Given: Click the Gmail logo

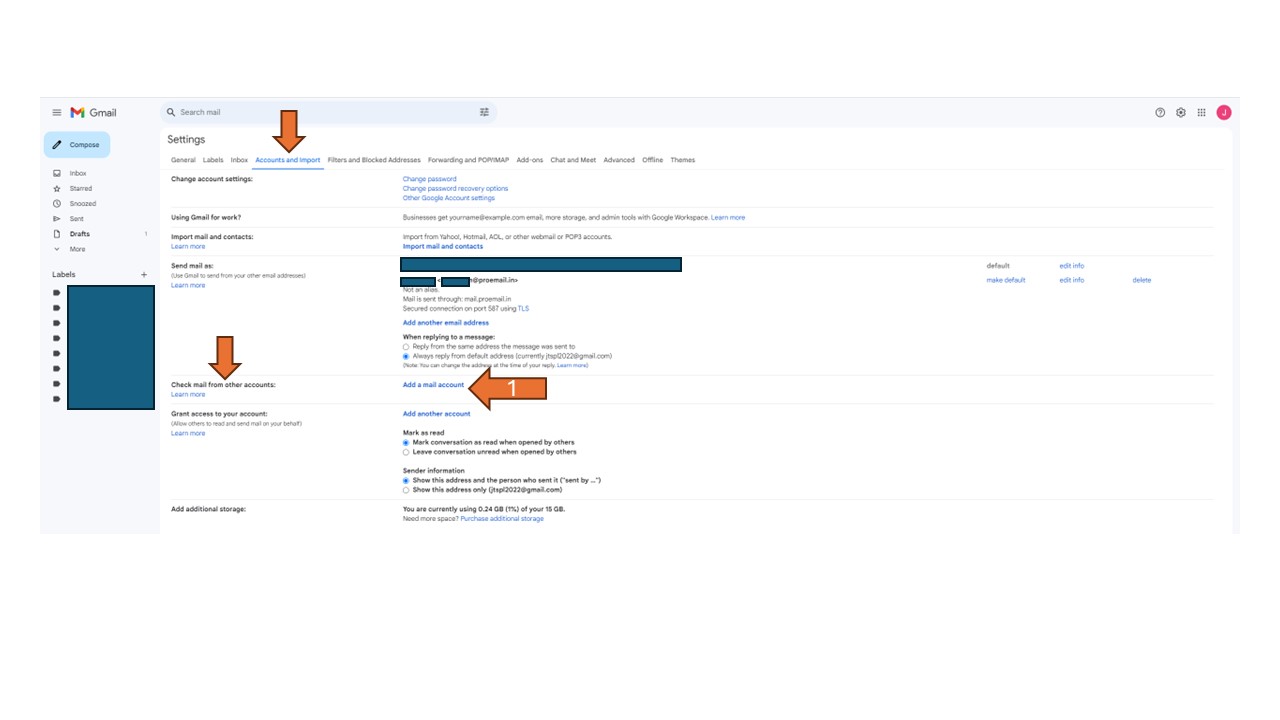Looking at the screenshot, I should coord(93,113).
